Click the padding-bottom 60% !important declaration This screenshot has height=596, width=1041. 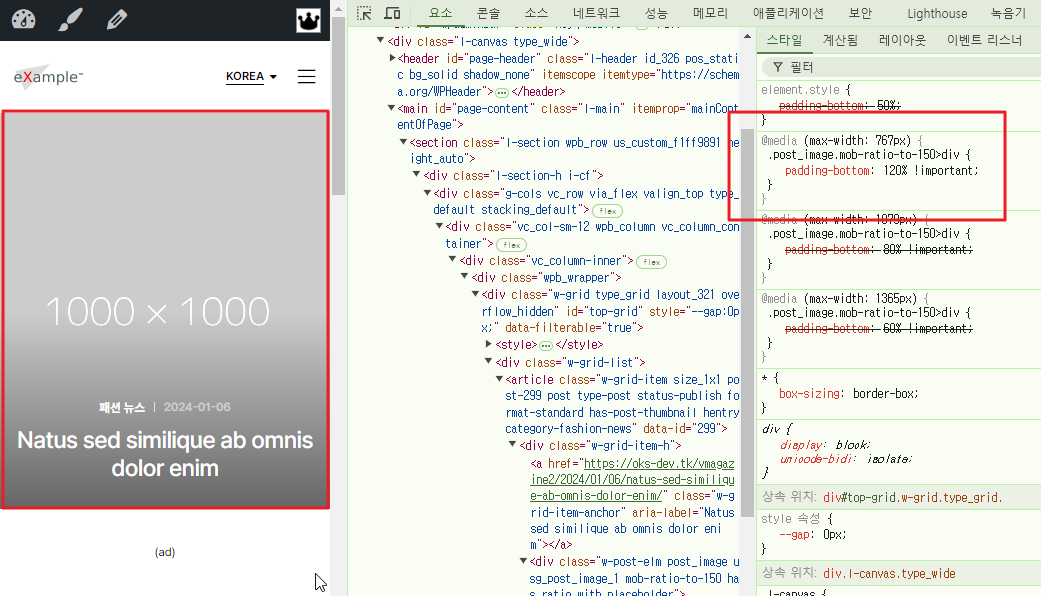(878, 329)
